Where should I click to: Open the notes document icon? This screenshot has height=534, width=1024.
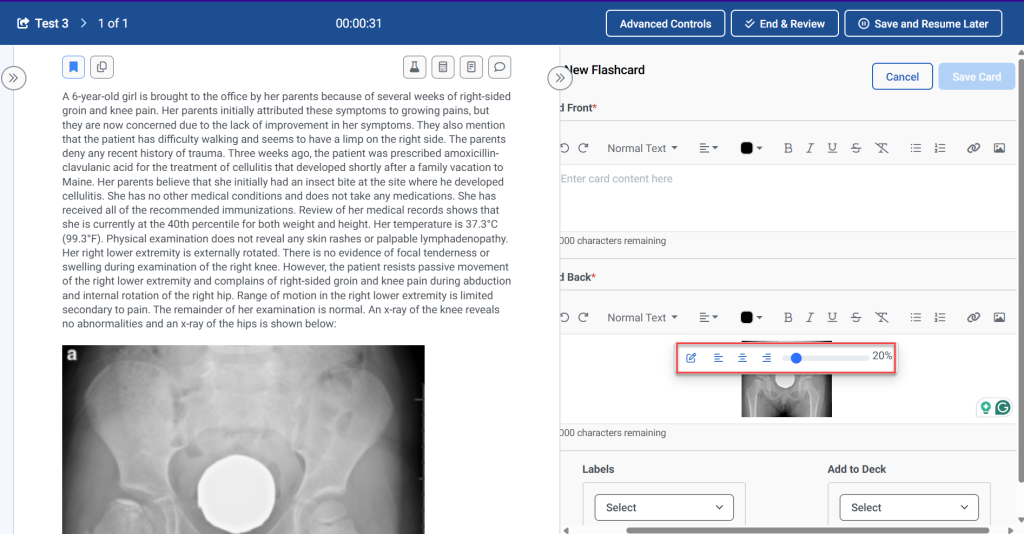tap(472, 67)
